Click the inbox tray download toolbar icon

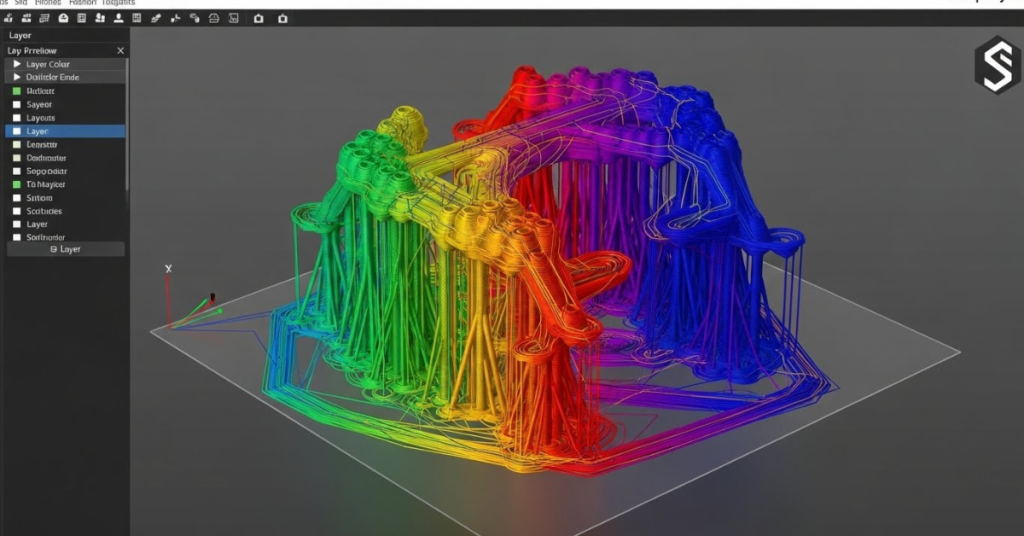[x=63, y=18]
